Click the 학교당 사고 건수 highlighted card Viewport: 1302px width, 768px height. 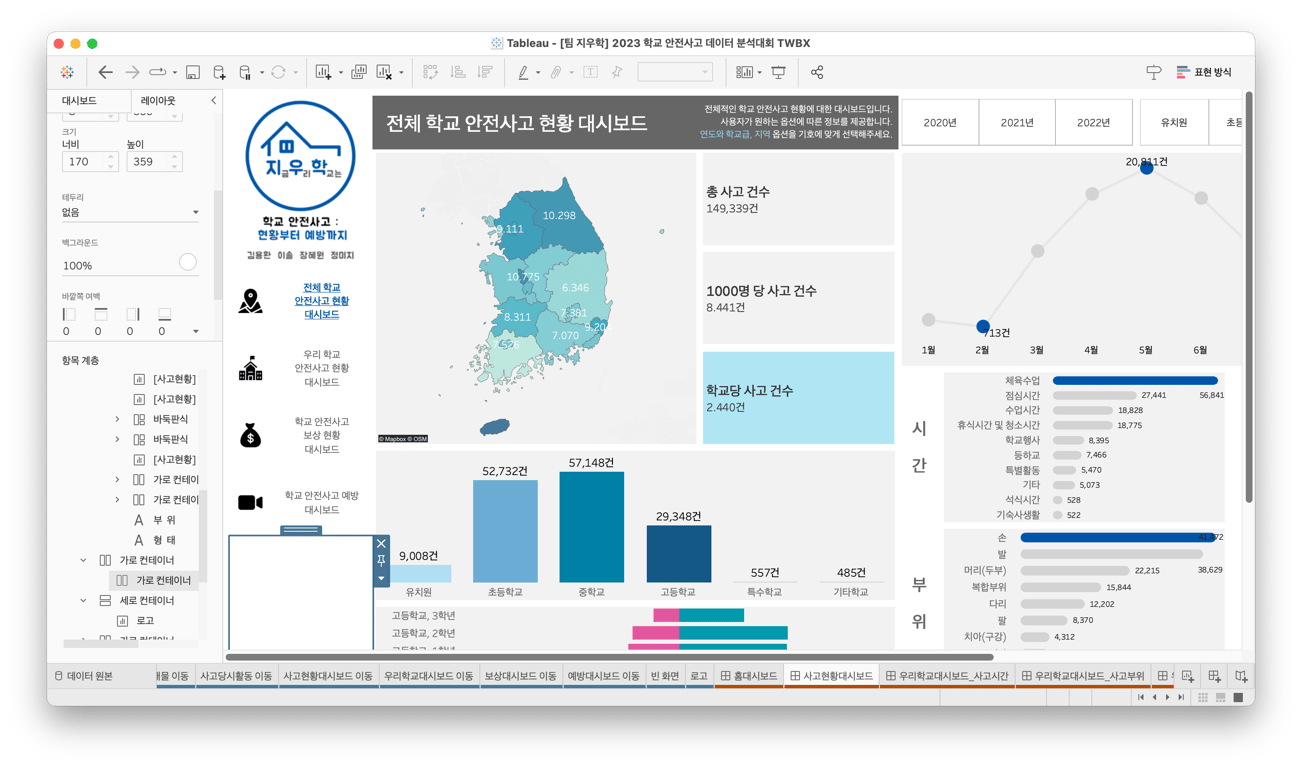[798, 398]
